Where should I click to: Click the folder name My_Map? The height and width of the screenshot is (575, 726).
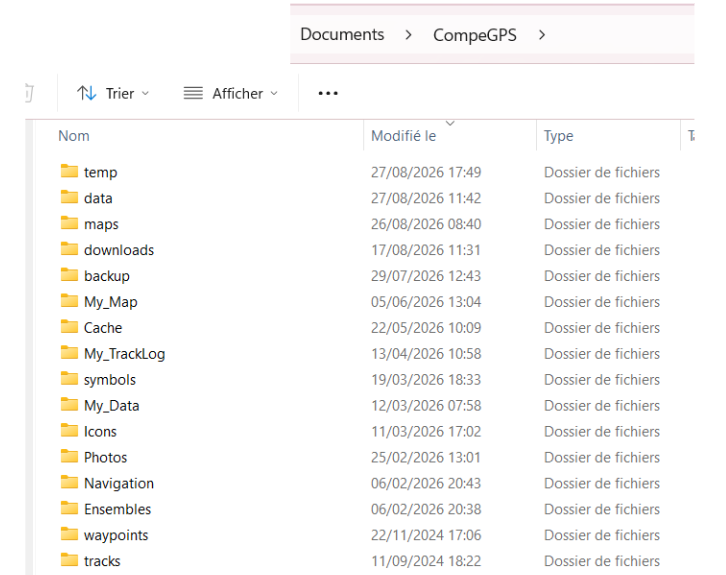coord(111,302)
